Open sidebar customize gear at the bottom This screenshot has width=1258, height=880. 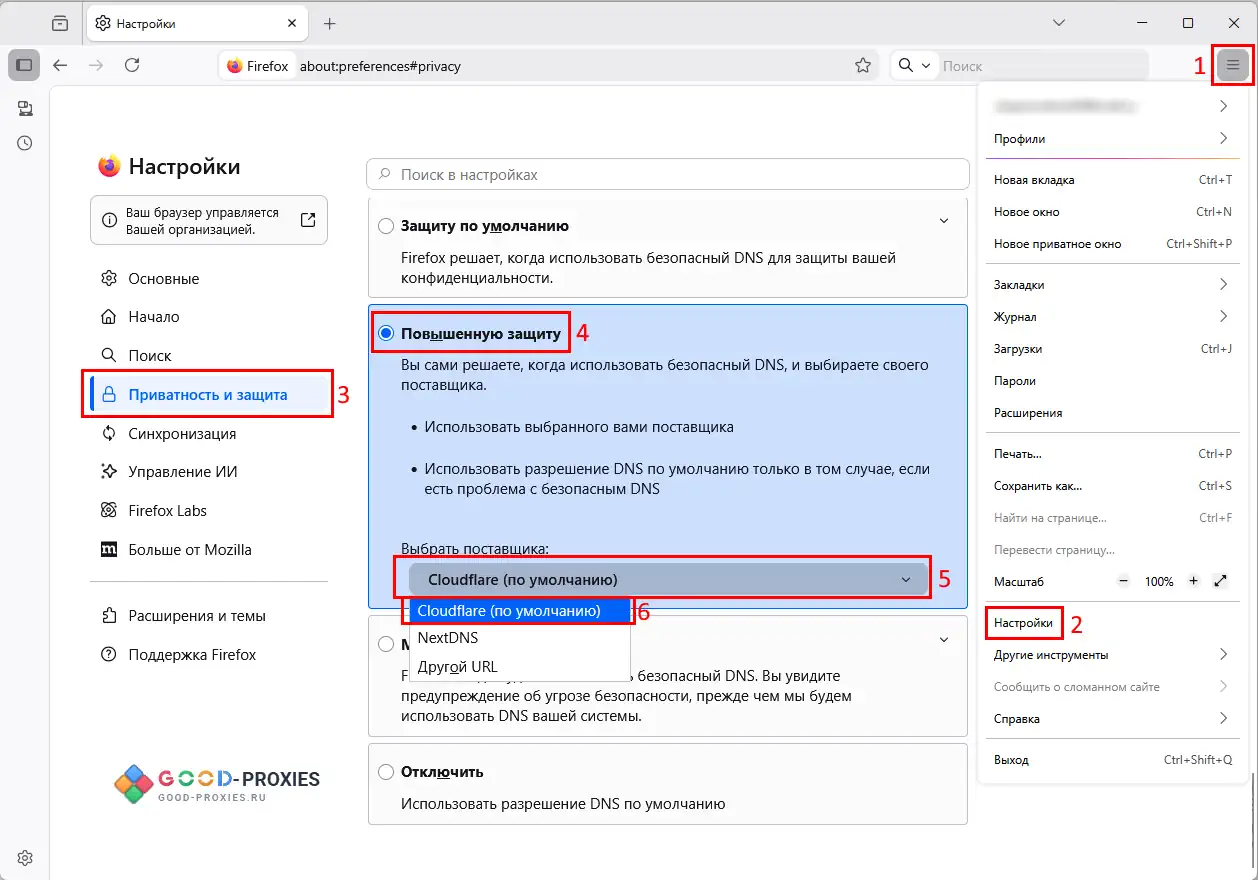point(25,858)
